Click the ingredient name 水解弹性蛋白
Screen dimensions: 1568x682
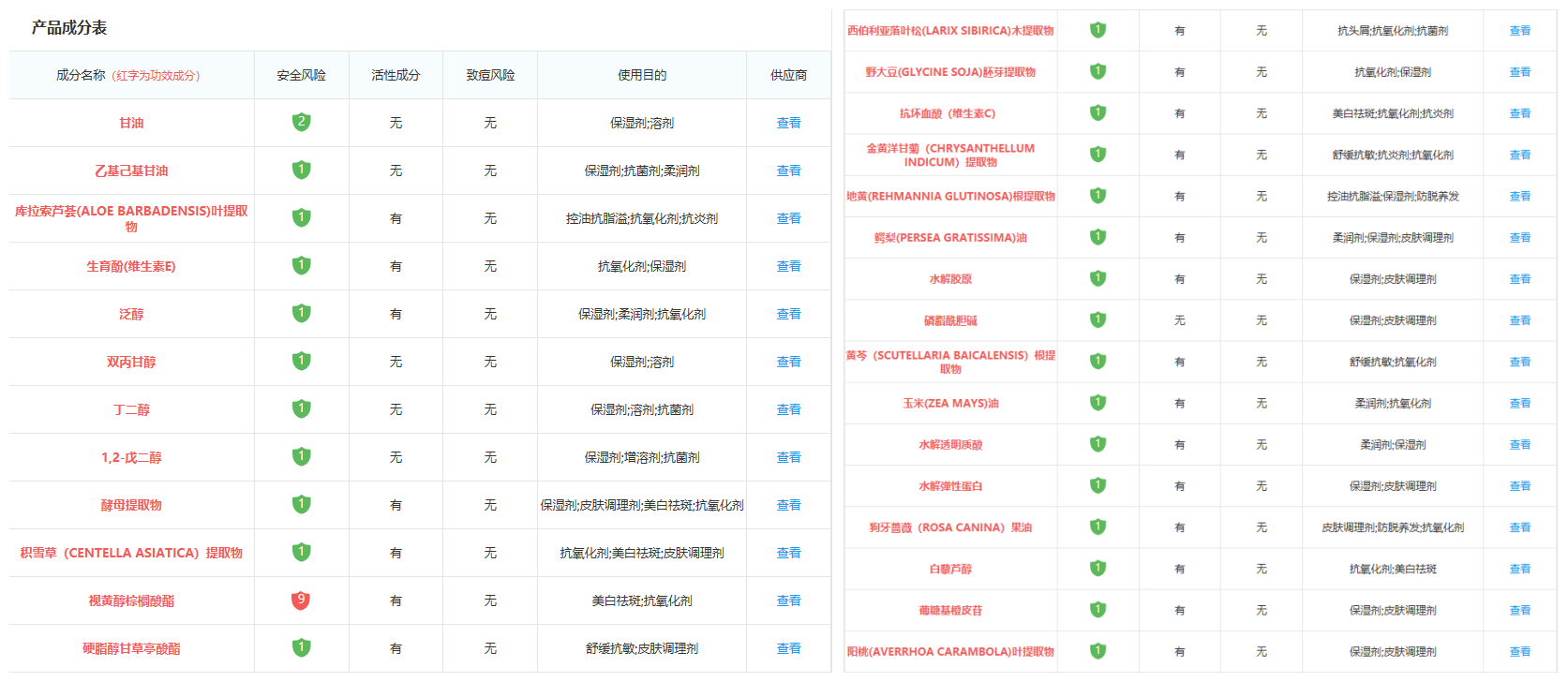click(x=950, y=486)
